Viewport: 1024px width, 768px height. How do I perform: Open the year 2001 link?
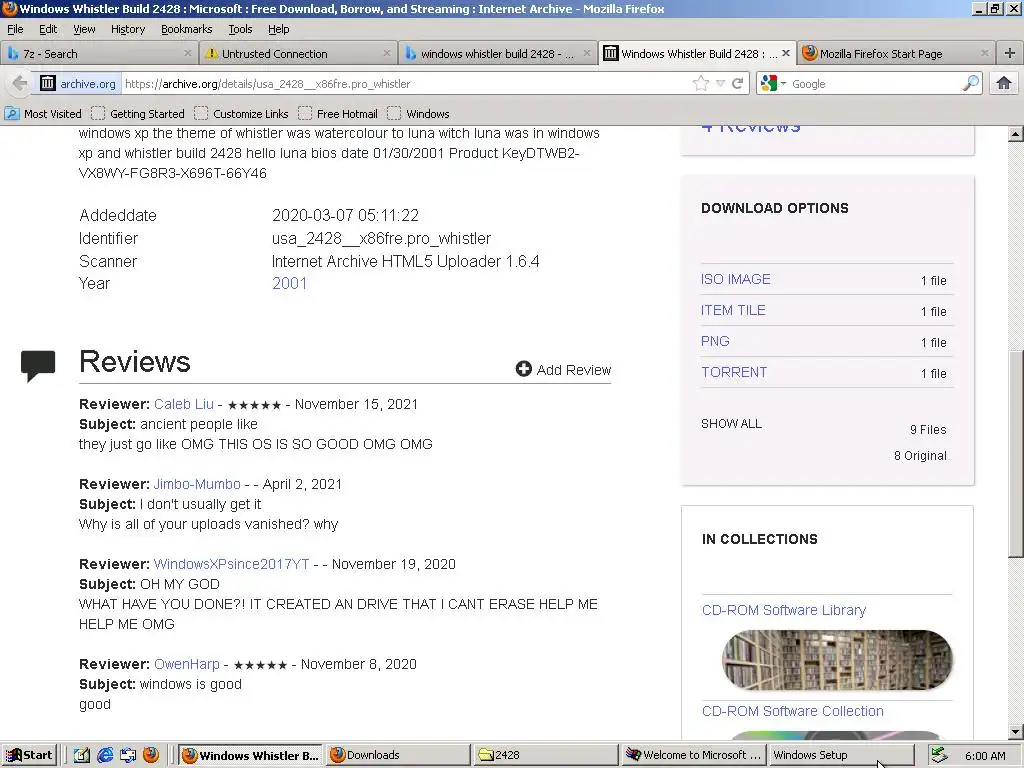click(289, 283)
